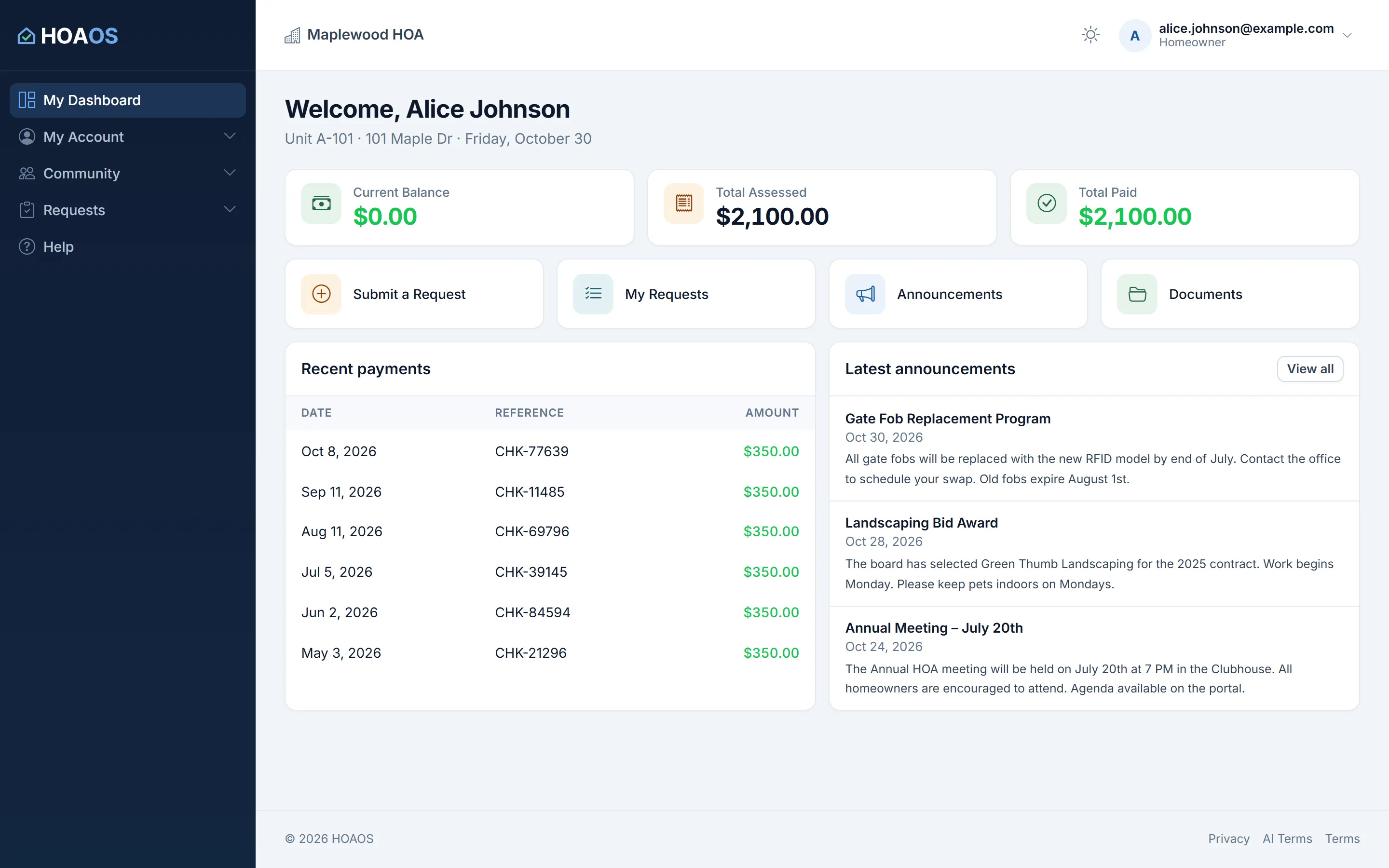Click the Help question mark icon
The image size is (1389, 868).
(27, 247)
